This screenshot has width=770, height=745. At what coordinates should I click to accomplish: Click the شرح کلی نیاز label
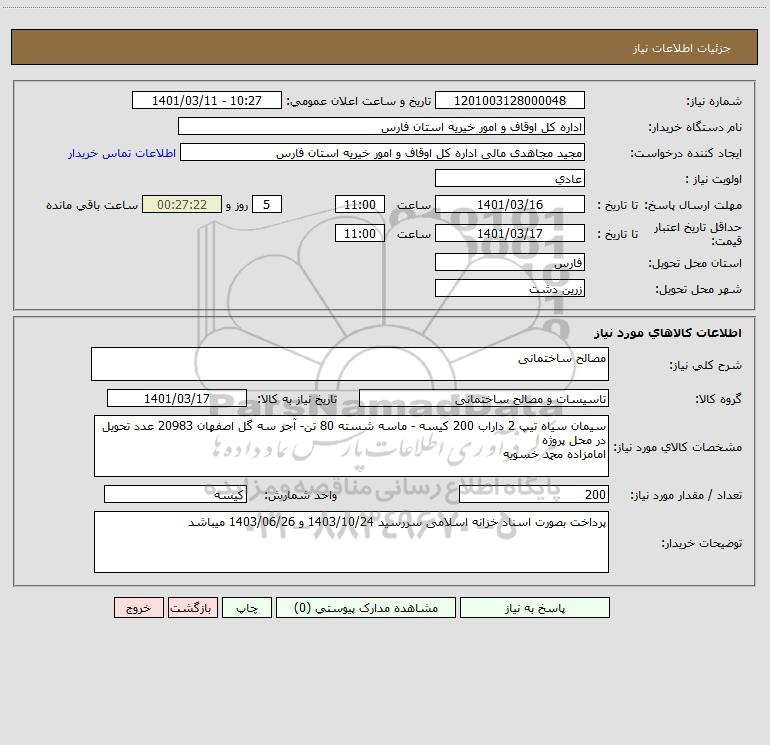706,365
